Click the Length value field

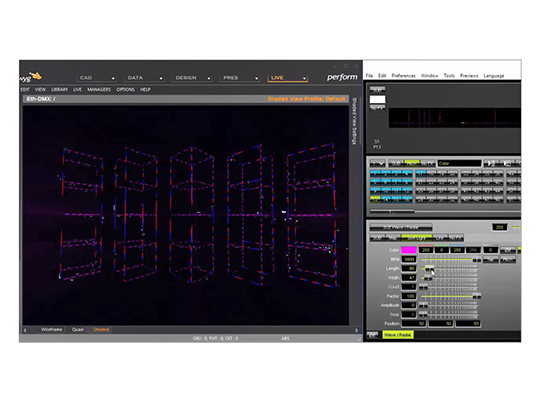(409, 268)
